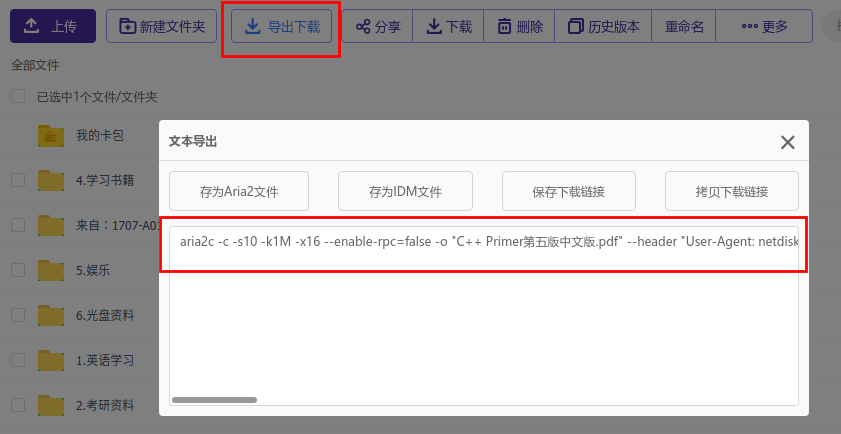Click the 导出下载 download icon

tap(252, 26)
